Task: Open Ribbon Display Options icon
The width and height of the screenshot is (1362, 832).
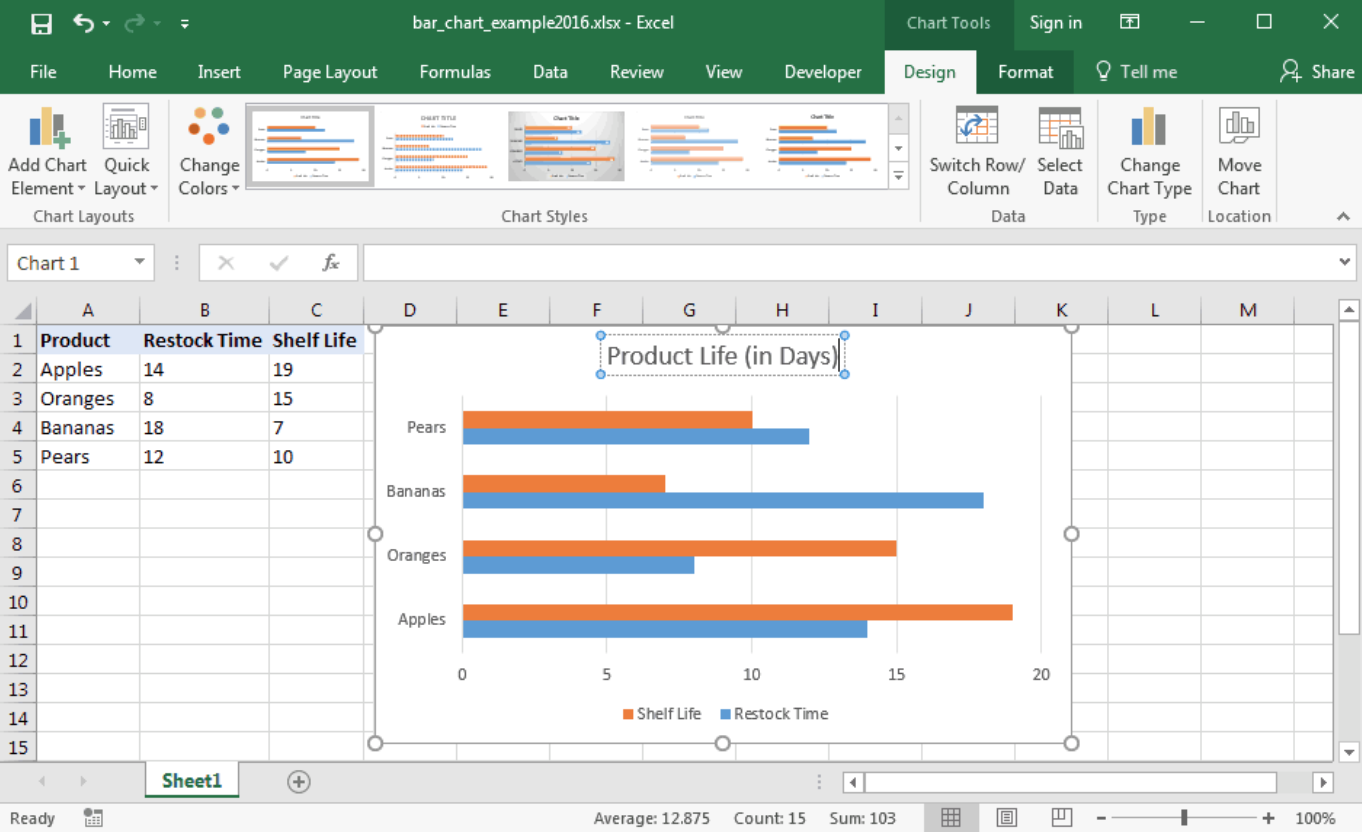Action: (x=1130, y=22)
